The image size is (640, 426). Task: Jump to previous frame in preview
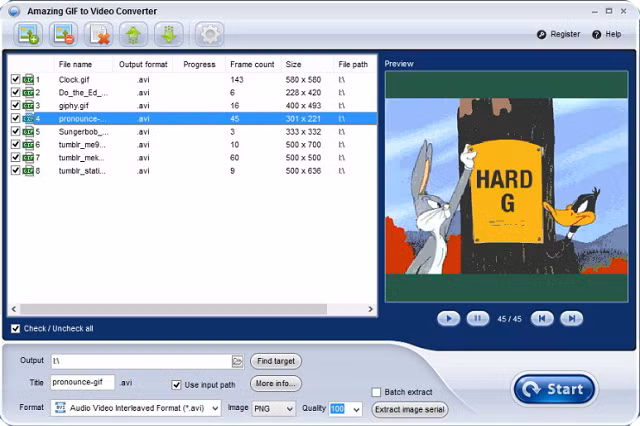542,318
